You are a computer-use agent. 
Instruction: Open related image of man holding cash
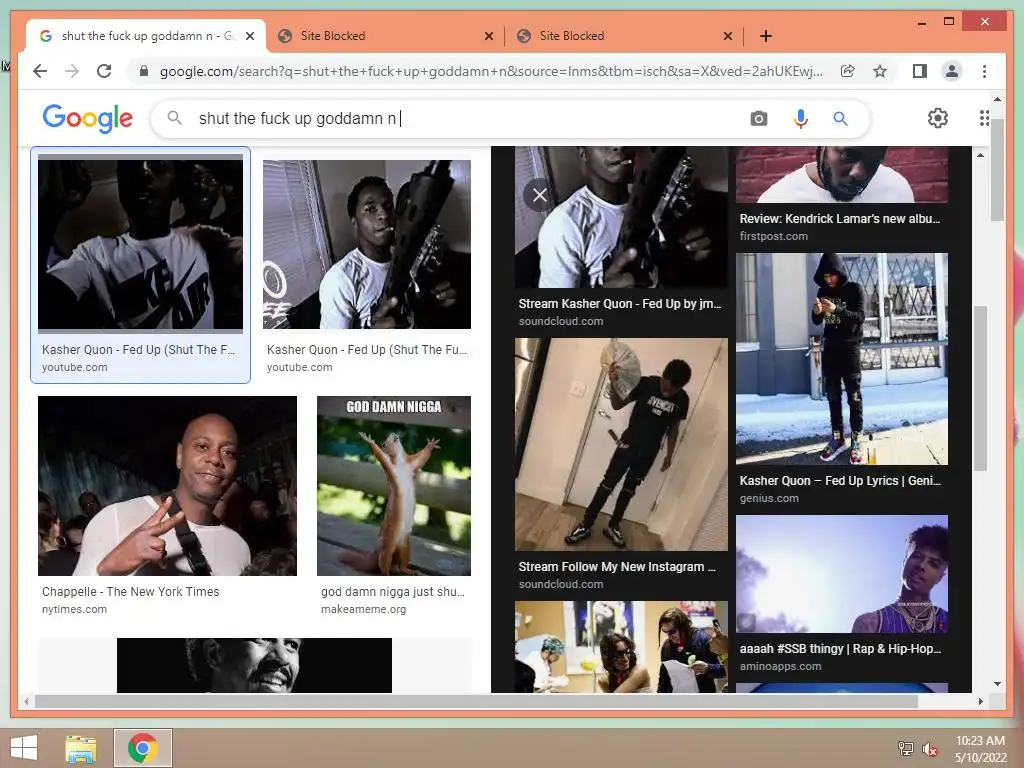tap(621, 444)
